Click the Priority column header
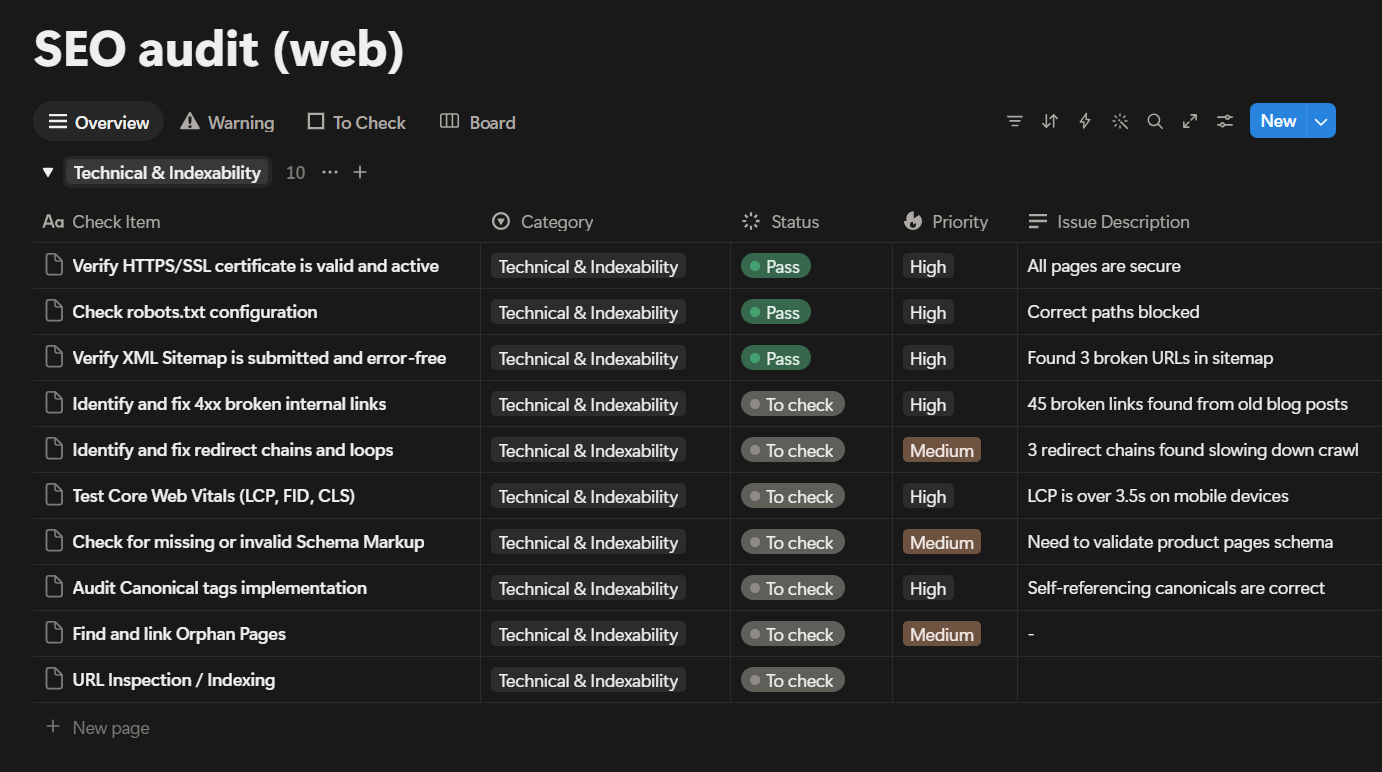The height and width of the screenshot is (772, 1382). click(946, 221)
